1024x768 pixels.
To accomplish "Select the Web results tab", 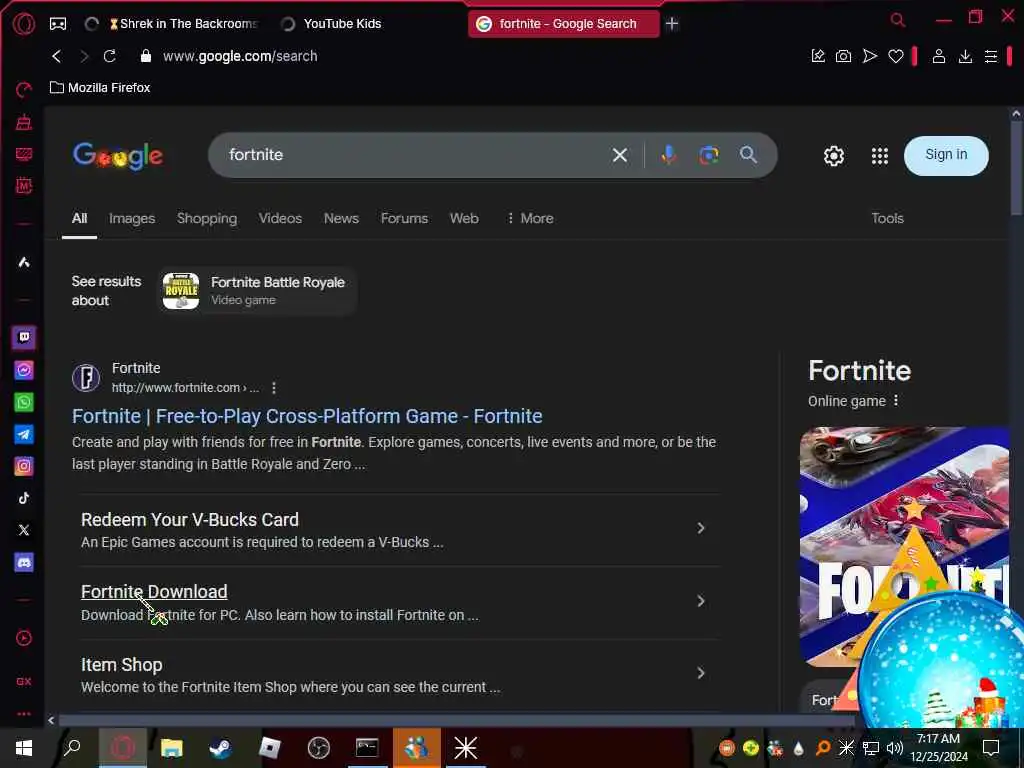I will click(464, 219).
